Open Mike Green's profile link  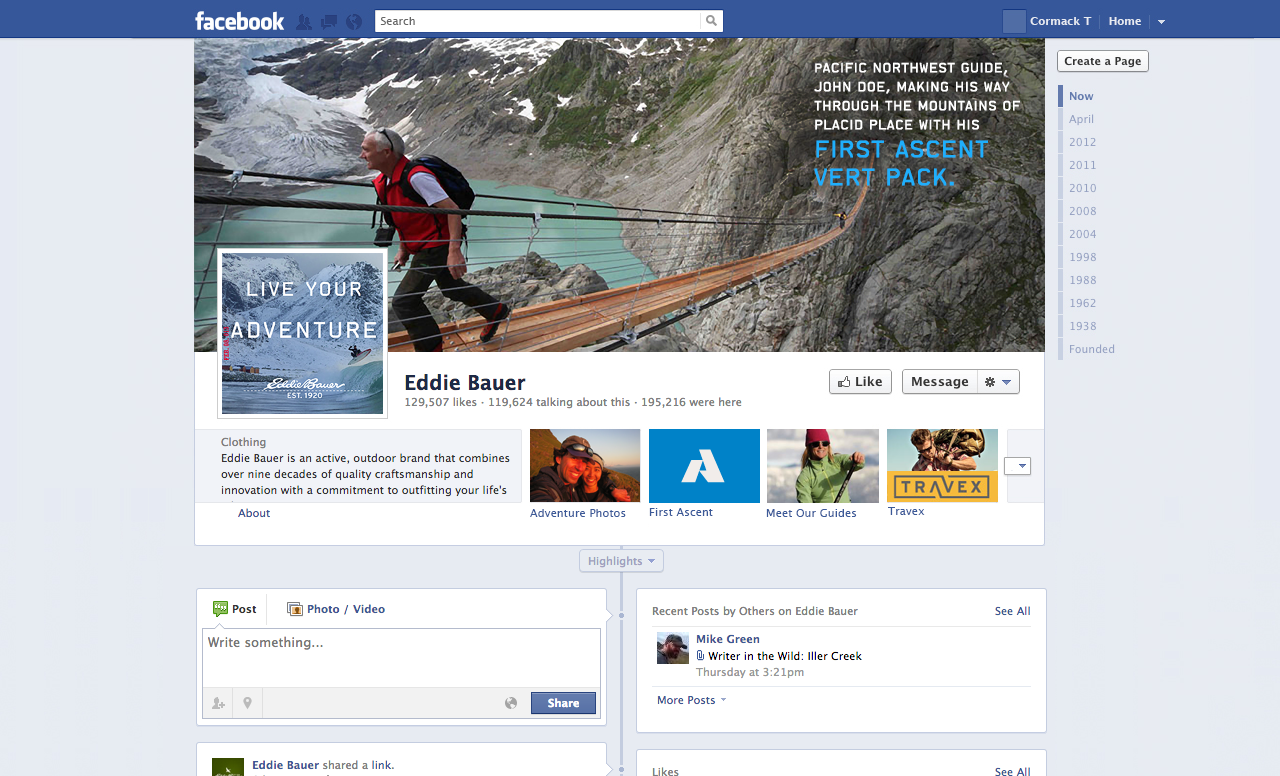[x=728, y=639]
